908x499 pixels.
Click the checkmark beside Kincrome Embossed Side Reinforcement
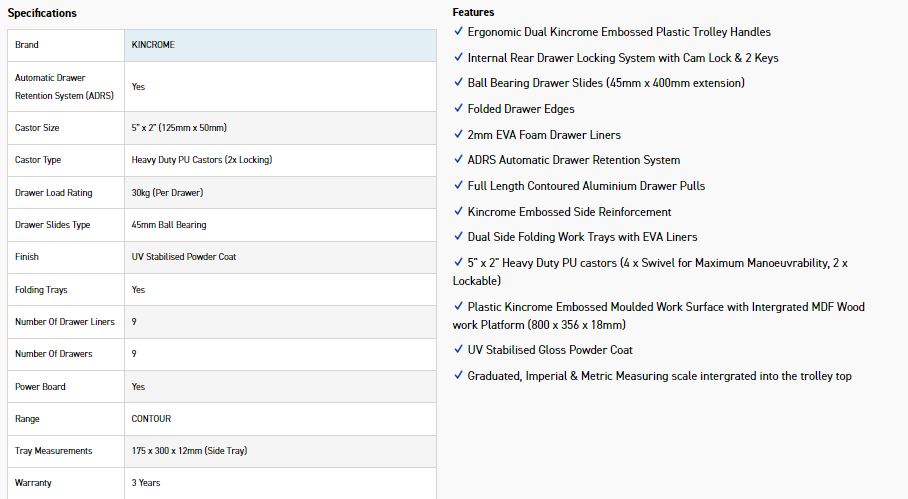click(x=458, y=211)
